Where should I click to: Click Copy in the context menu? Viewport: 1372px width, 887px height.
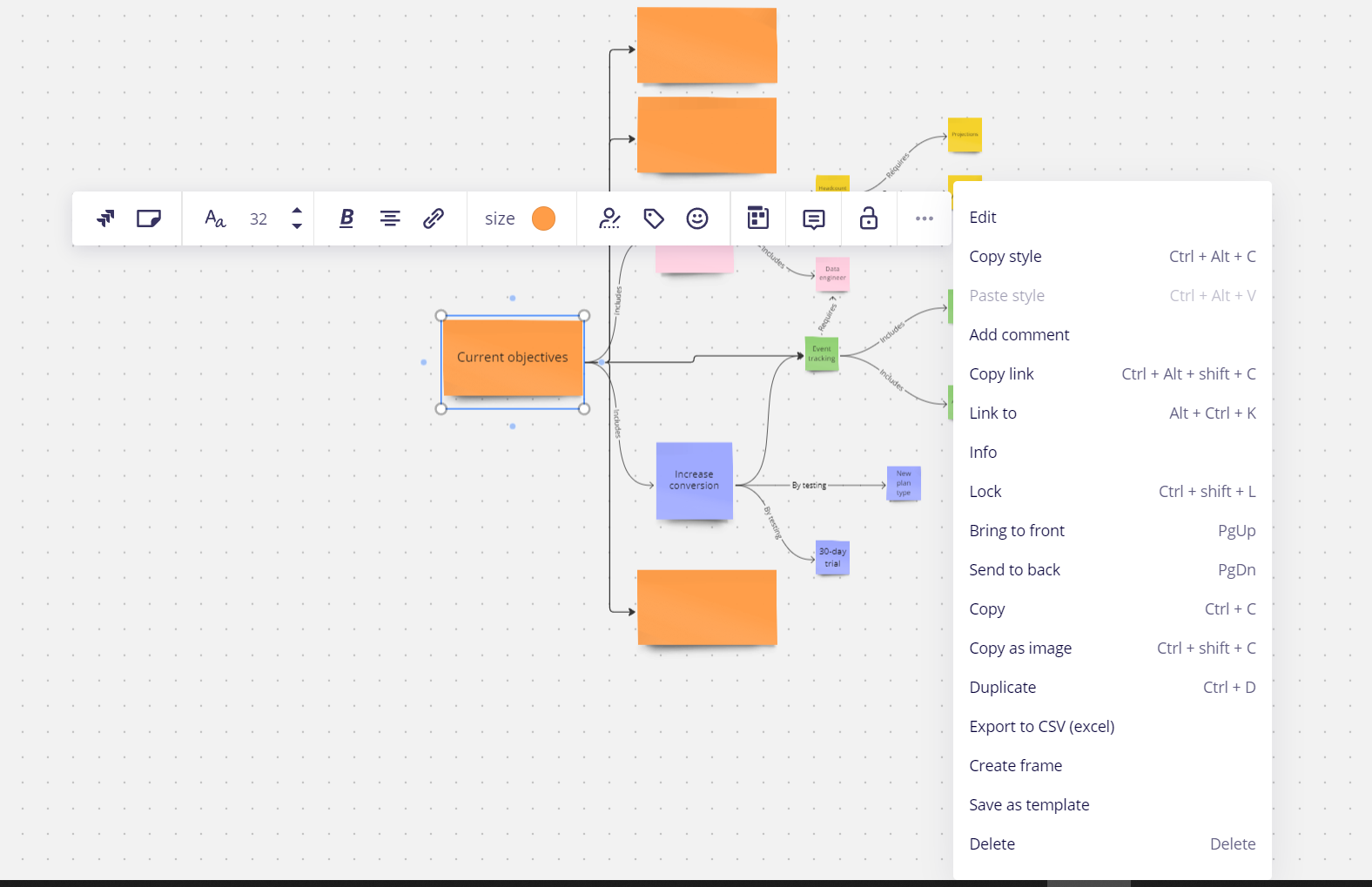(1113, 609)
